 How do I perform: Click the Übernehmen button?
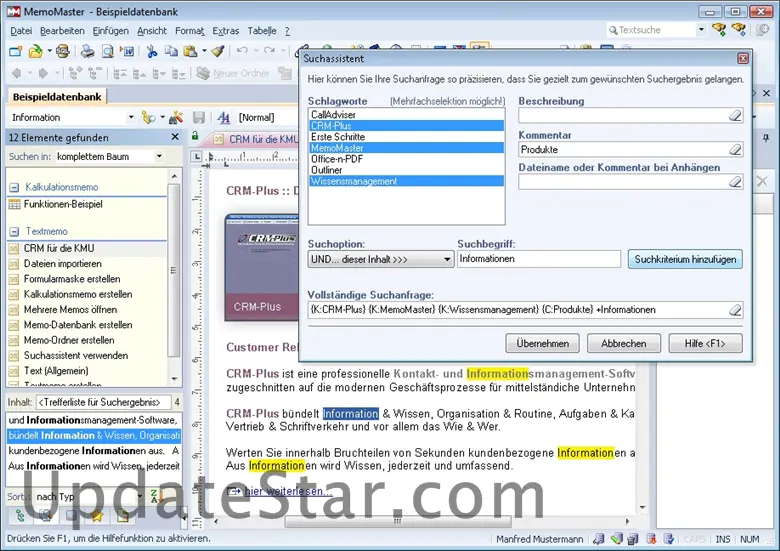pos(542,343)
